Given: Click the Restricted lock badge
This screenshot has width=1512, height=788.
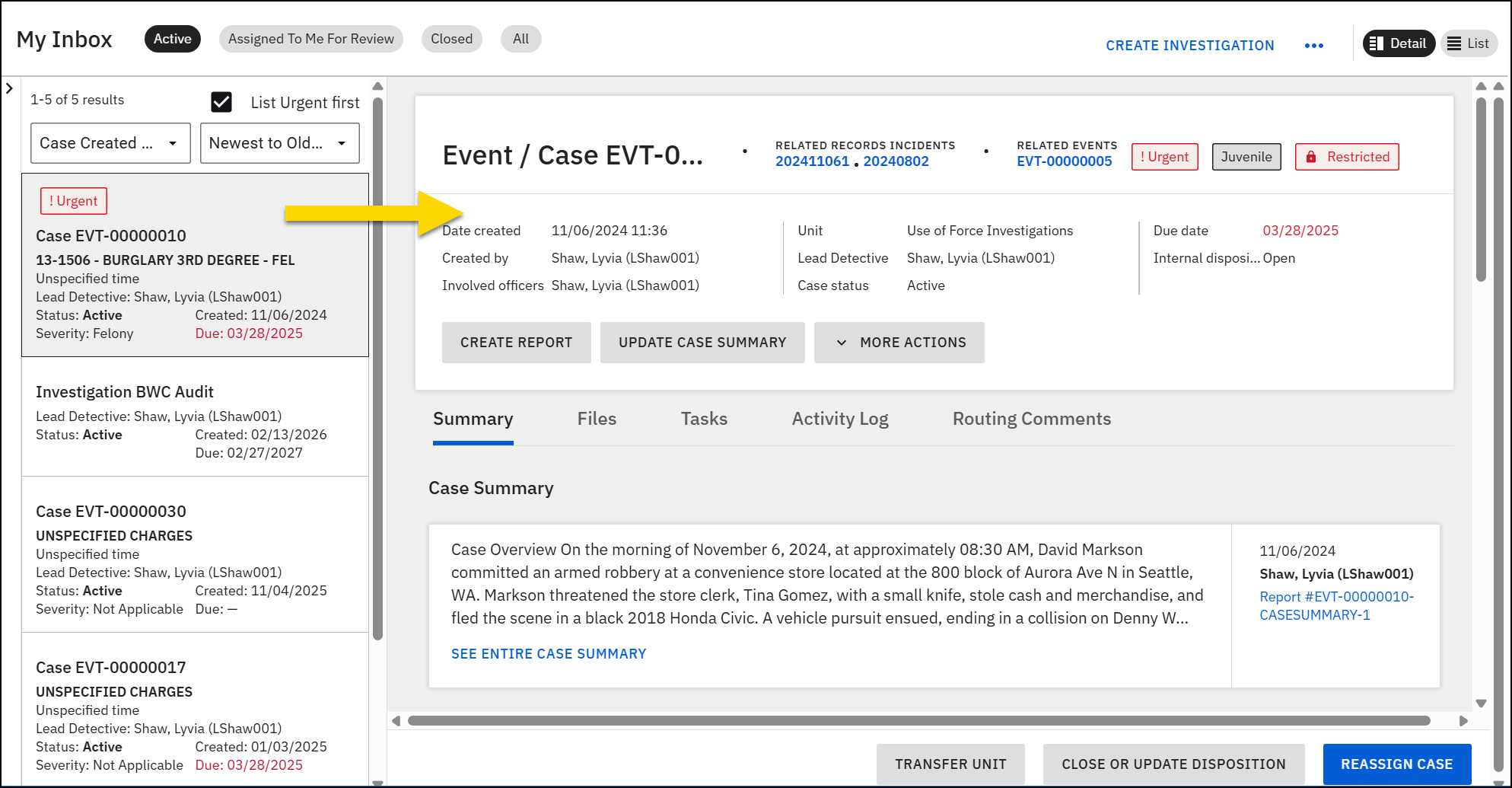Looking at the screenshot, I should (x=1346, y=157).
